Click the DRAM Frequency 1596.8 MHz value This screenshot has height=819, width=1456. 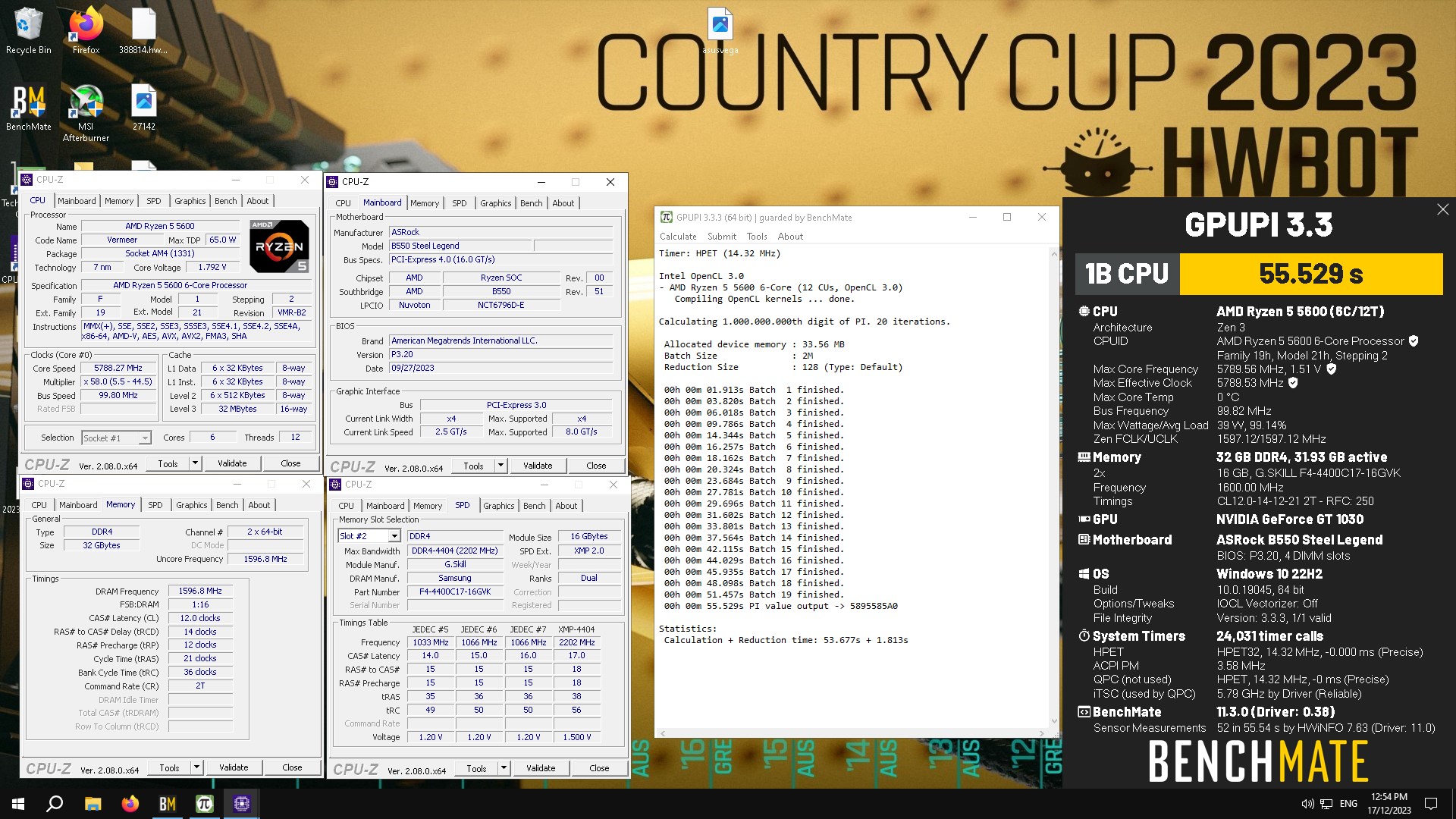tap(200, 591)
